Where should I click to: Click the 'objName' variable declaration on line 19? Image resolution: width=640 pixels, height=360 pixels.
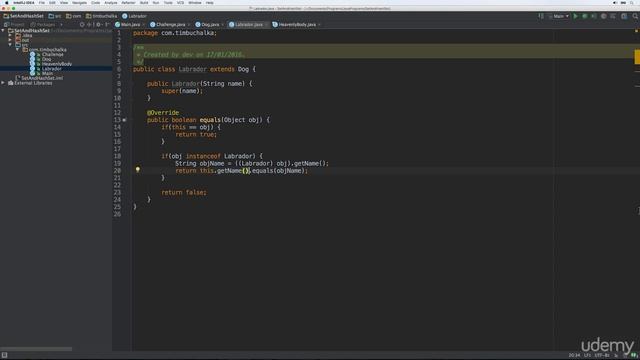[212, 164]
